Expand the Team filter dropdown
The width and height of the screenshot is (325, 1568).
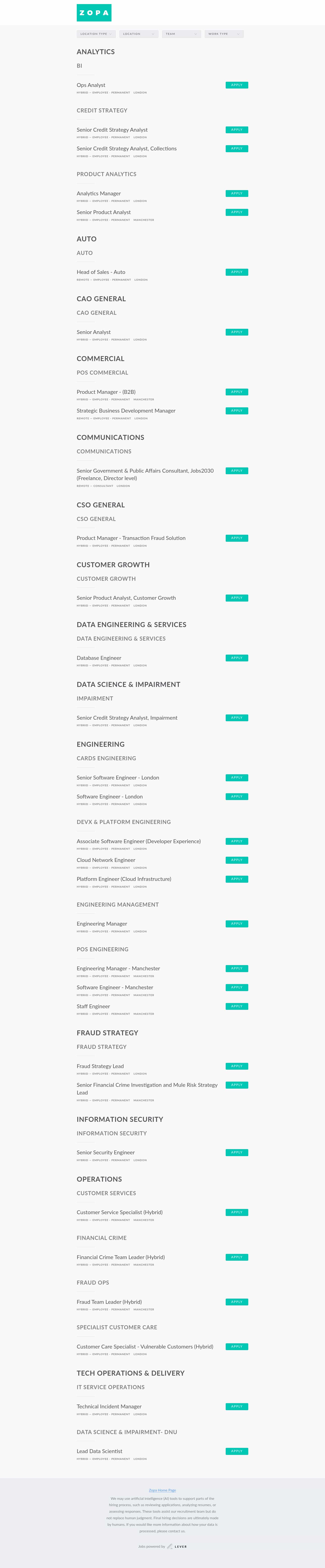pyautogui.click(x=181, y=34)
